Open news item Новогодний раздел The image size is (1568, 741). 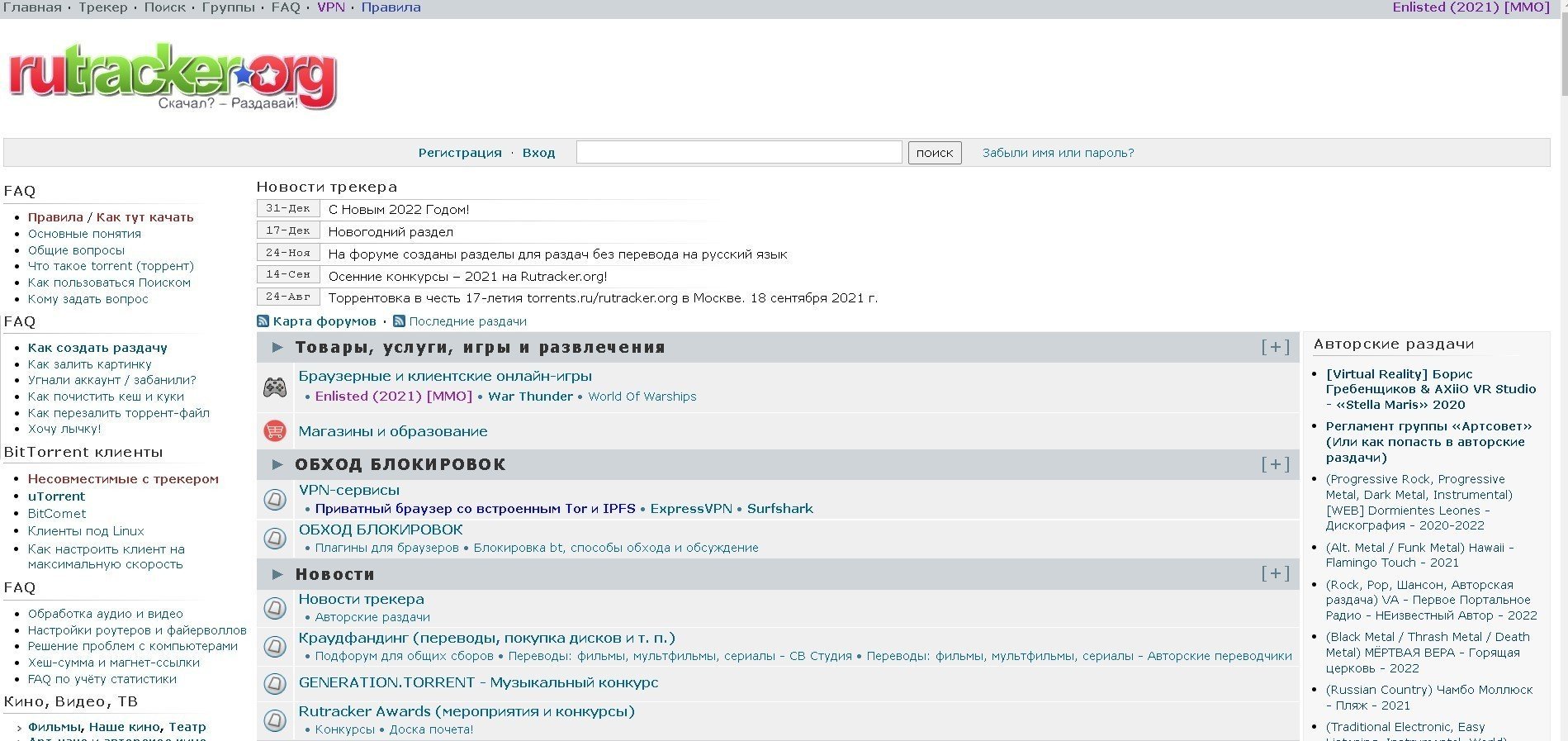(391, 232)
